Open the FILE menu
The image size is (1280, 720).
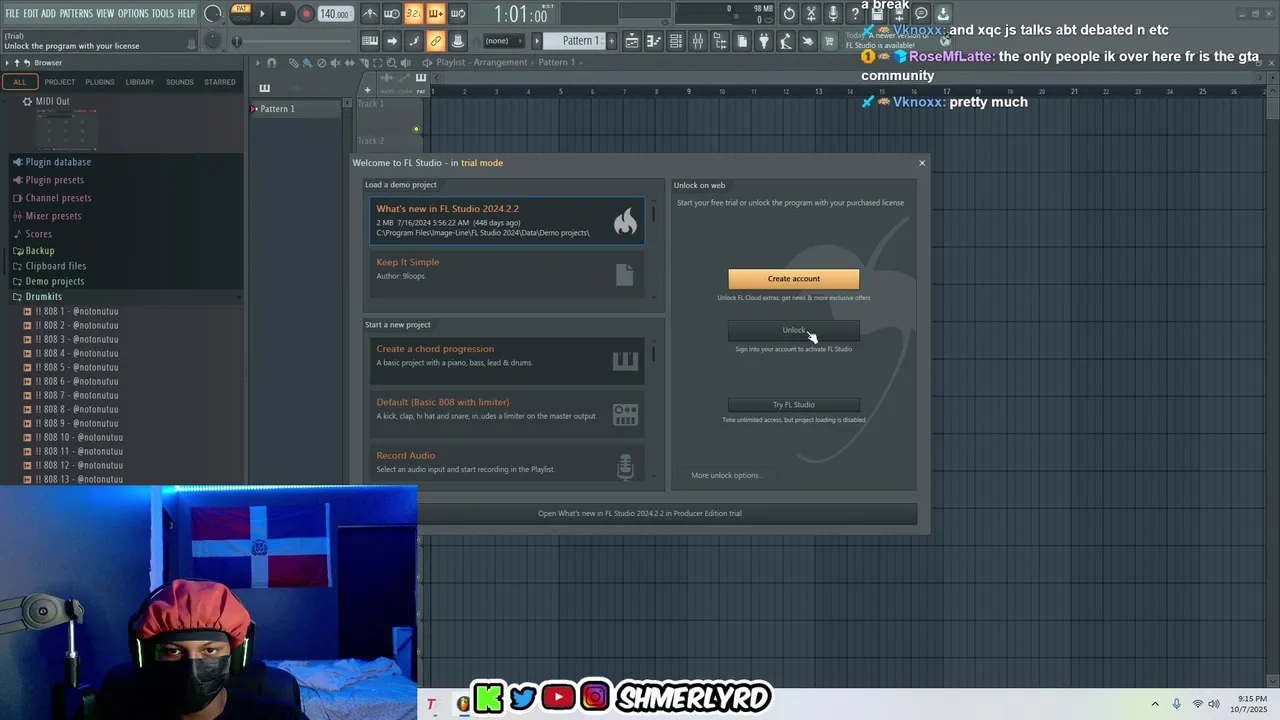click(12, 13)
